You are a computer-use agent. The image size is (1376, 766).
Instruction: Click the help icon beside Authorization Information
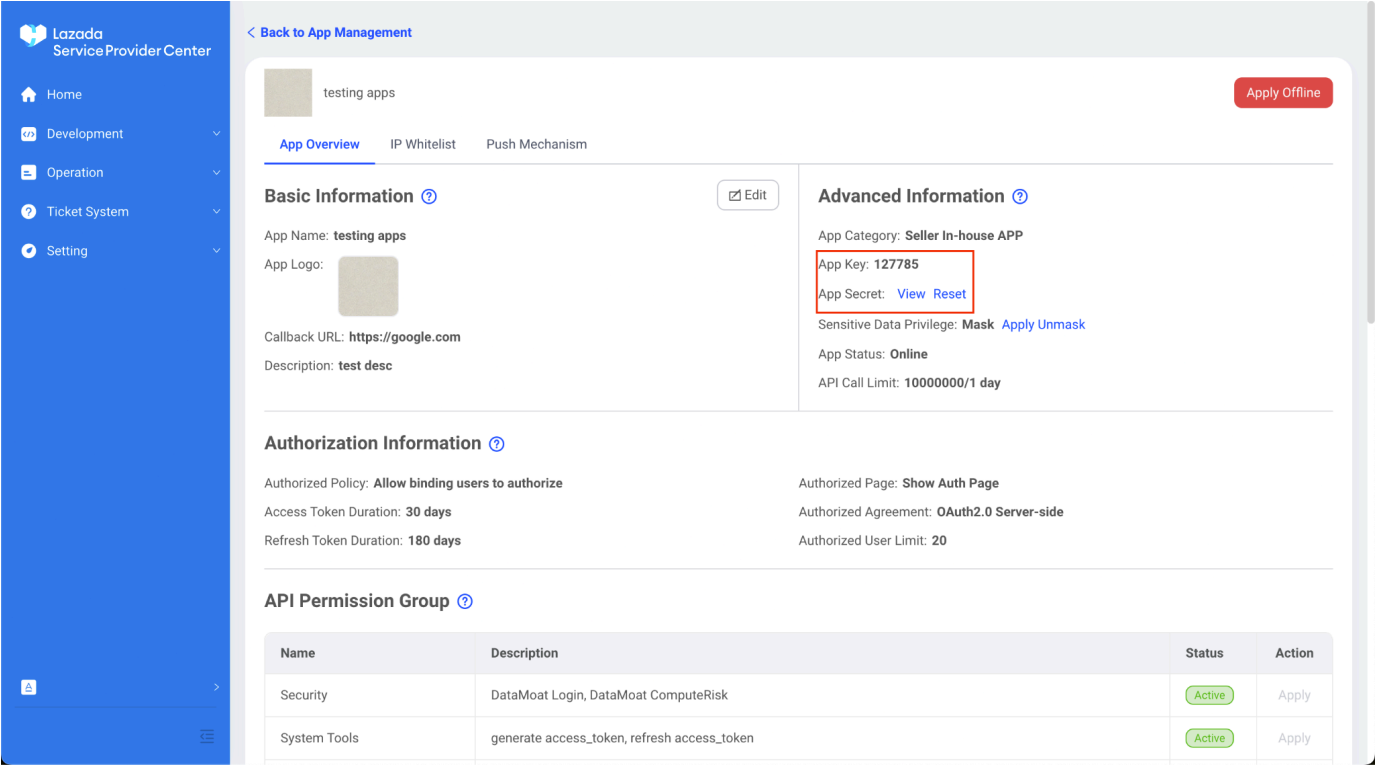pyautogui.click(x=497, y=444)
